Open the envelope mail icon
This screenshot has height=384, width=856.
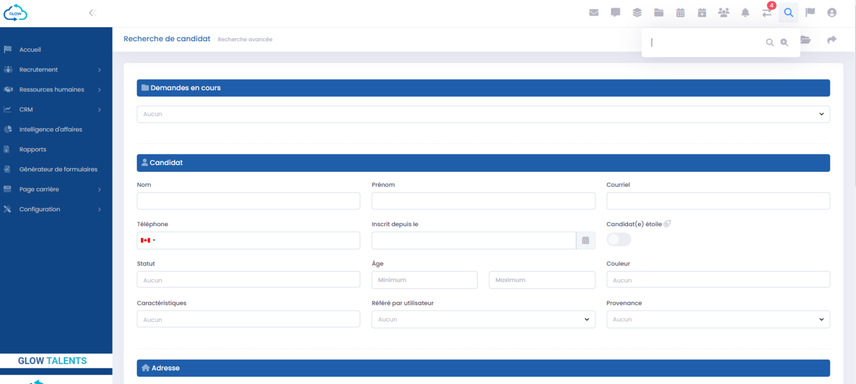tap(593, 13)
